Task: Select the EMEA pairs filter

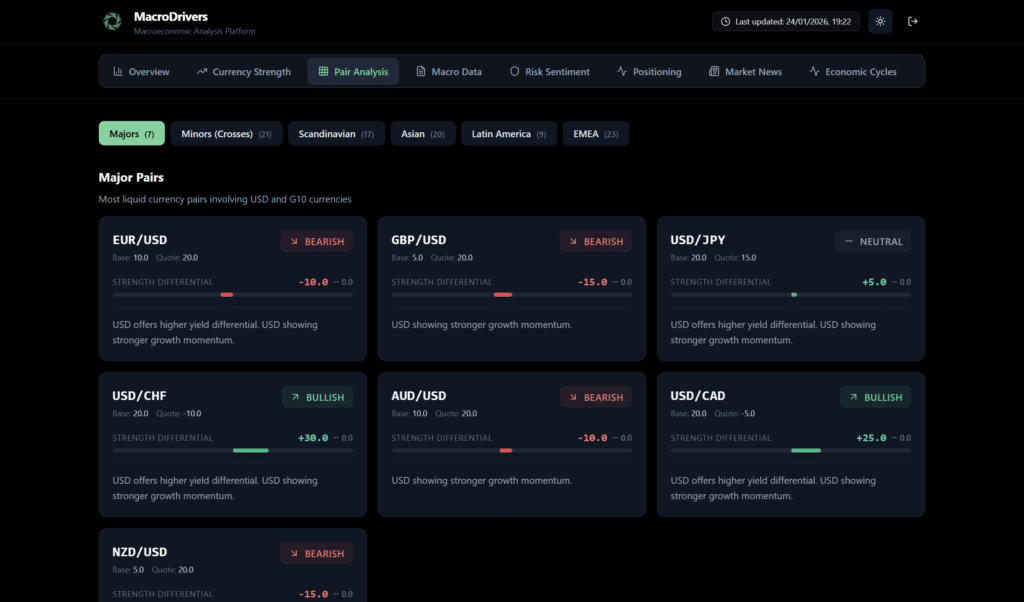Action: click(595, 134)
